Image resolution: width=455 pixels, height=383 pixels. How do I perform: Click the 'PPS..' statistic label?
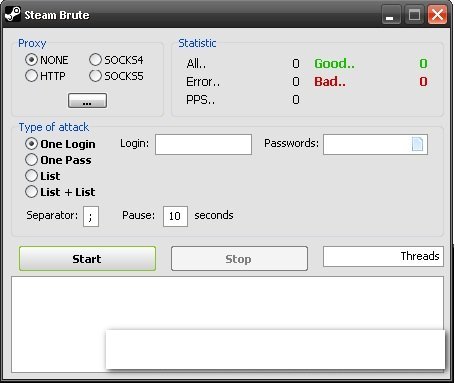[200, 100]
